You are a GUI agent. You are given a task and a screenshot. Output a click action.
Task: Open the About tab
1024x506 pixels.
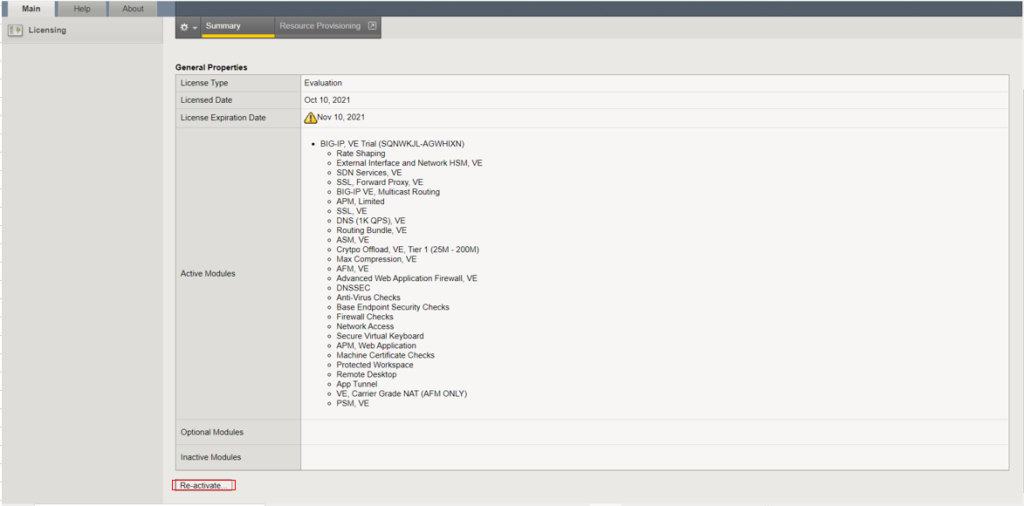(133, 9)
